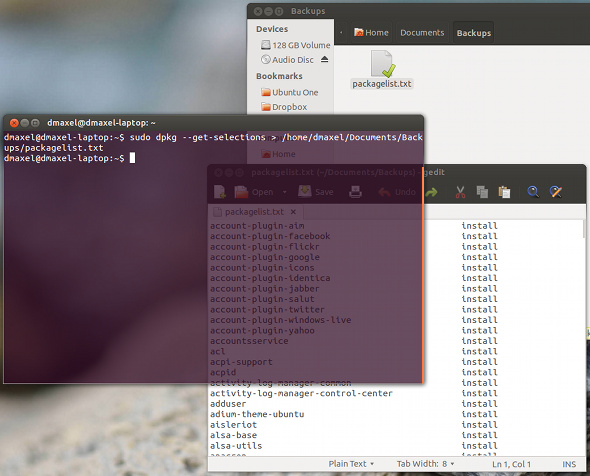590x476 pixels.
Task: Eject the Audio Disc
Action: pyautogui.click(x=324, y=59)
